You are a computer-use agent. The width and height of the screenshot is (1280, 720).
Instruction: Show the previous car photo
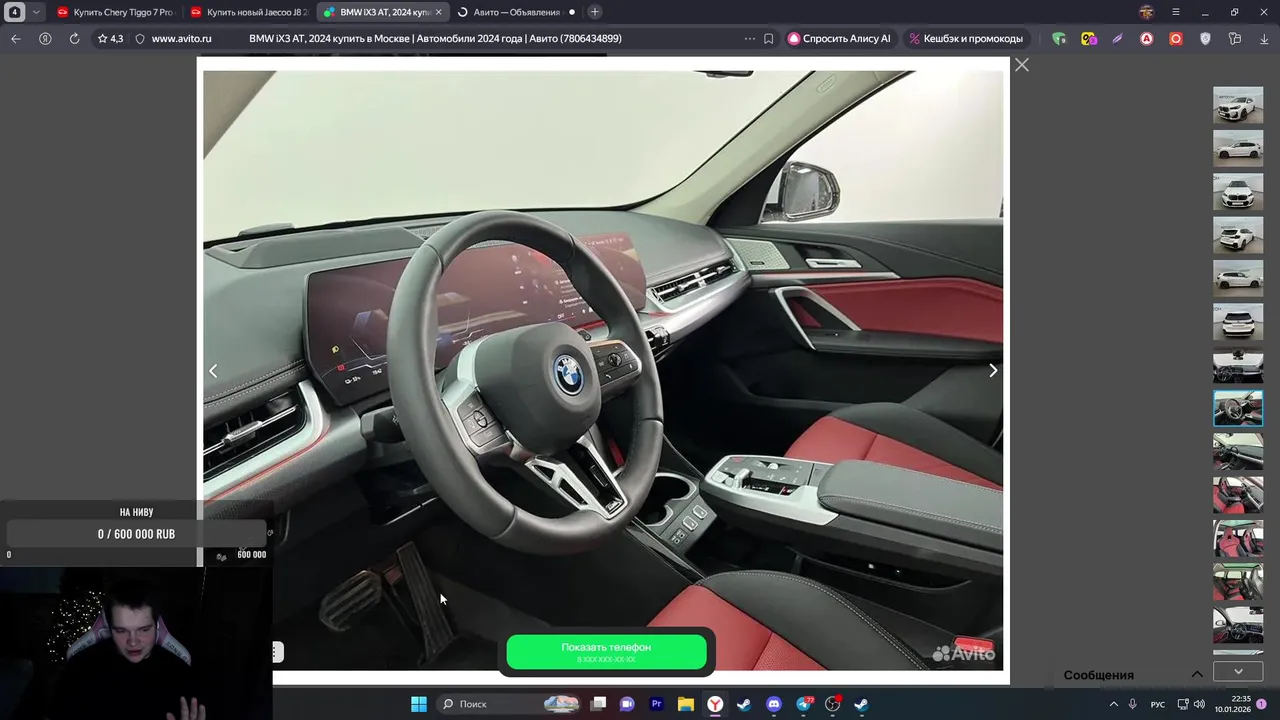point(213,371)
